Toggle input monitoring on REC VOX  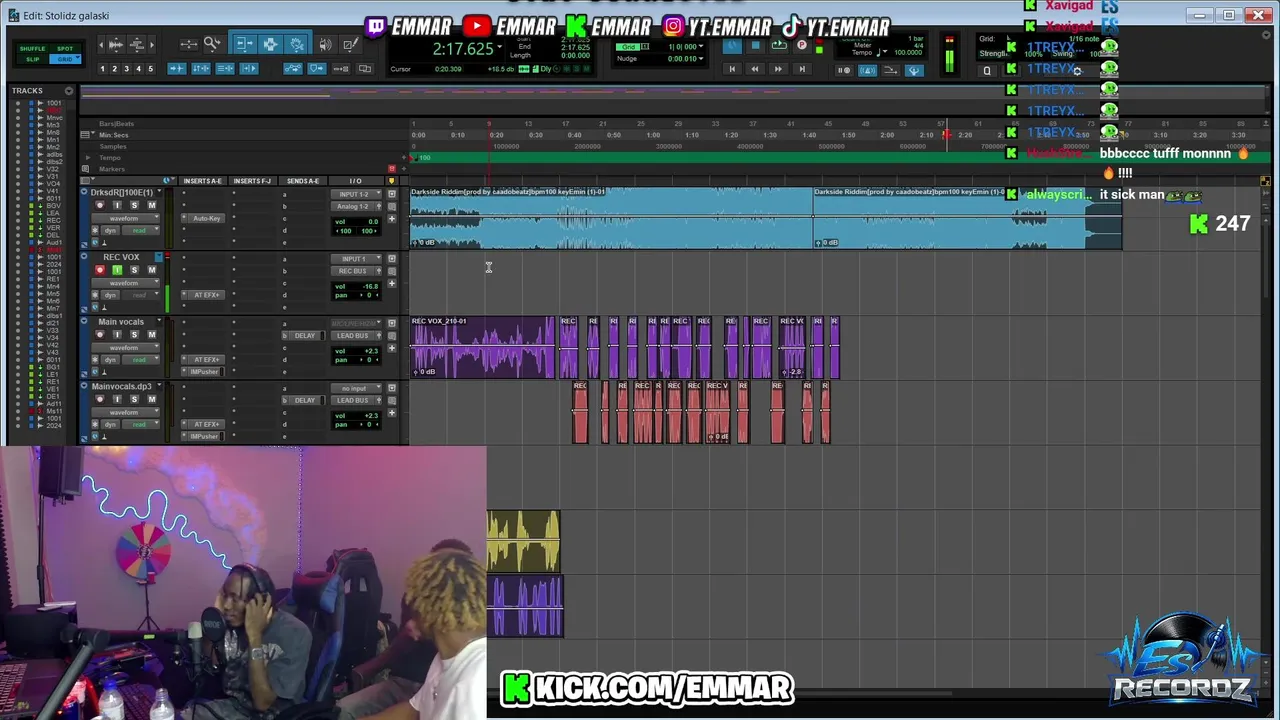pyautogui.click(x=117, y=270)
